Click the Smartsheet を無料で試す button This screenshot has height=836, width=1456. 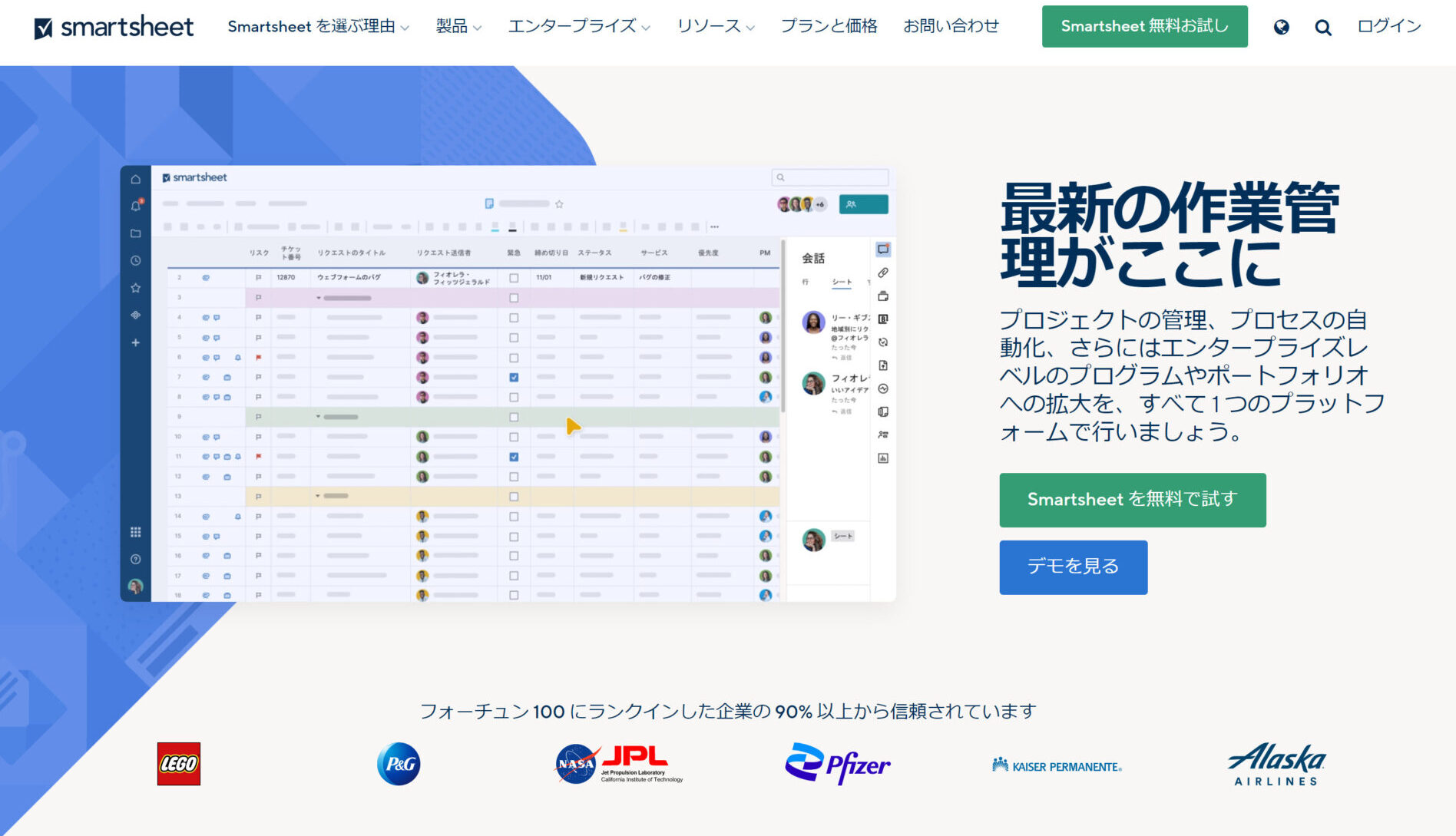[1132, 500]
